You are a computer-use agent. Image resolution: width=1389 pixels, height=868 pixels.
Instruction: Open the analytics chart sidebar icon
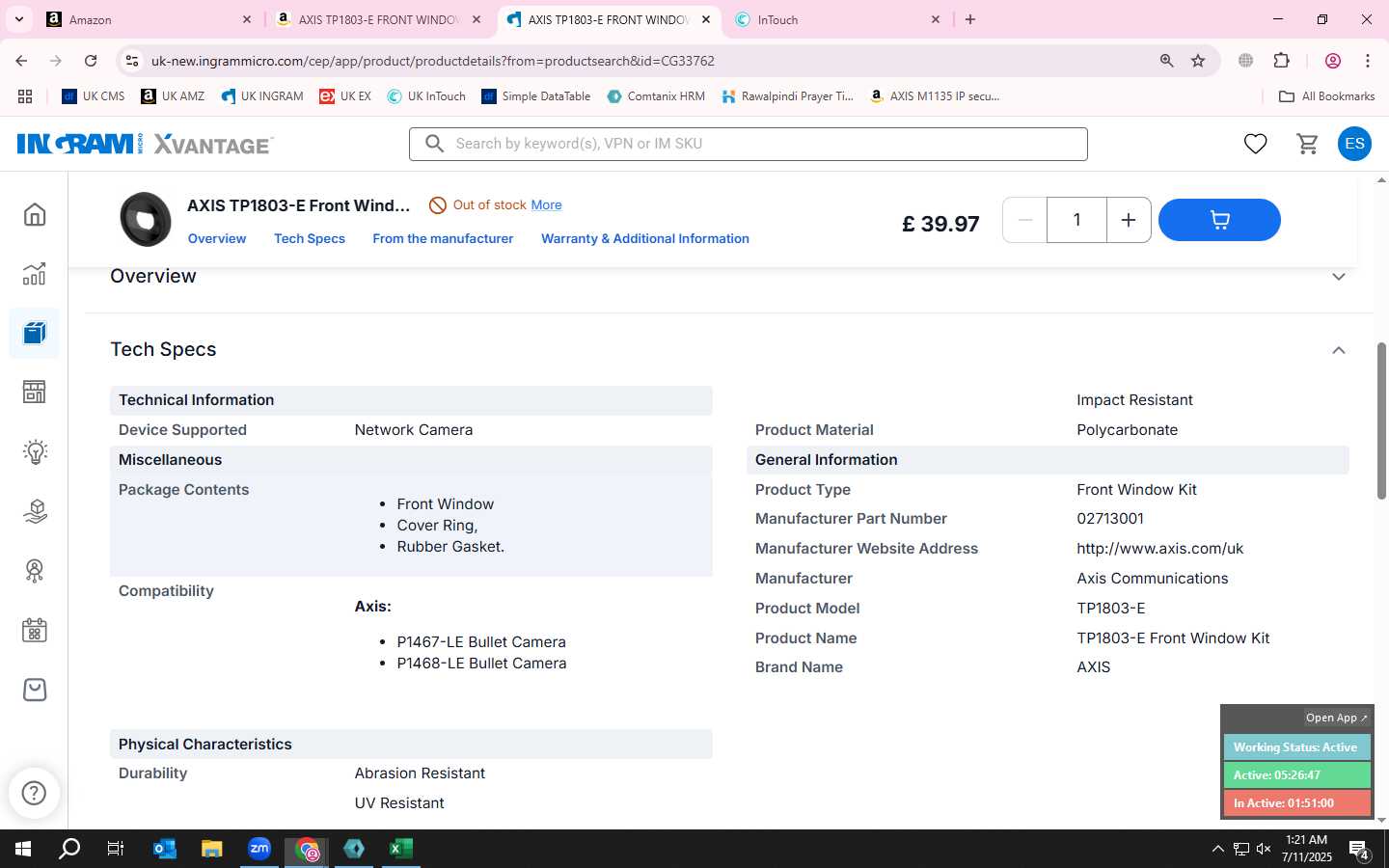pos(35,274)
